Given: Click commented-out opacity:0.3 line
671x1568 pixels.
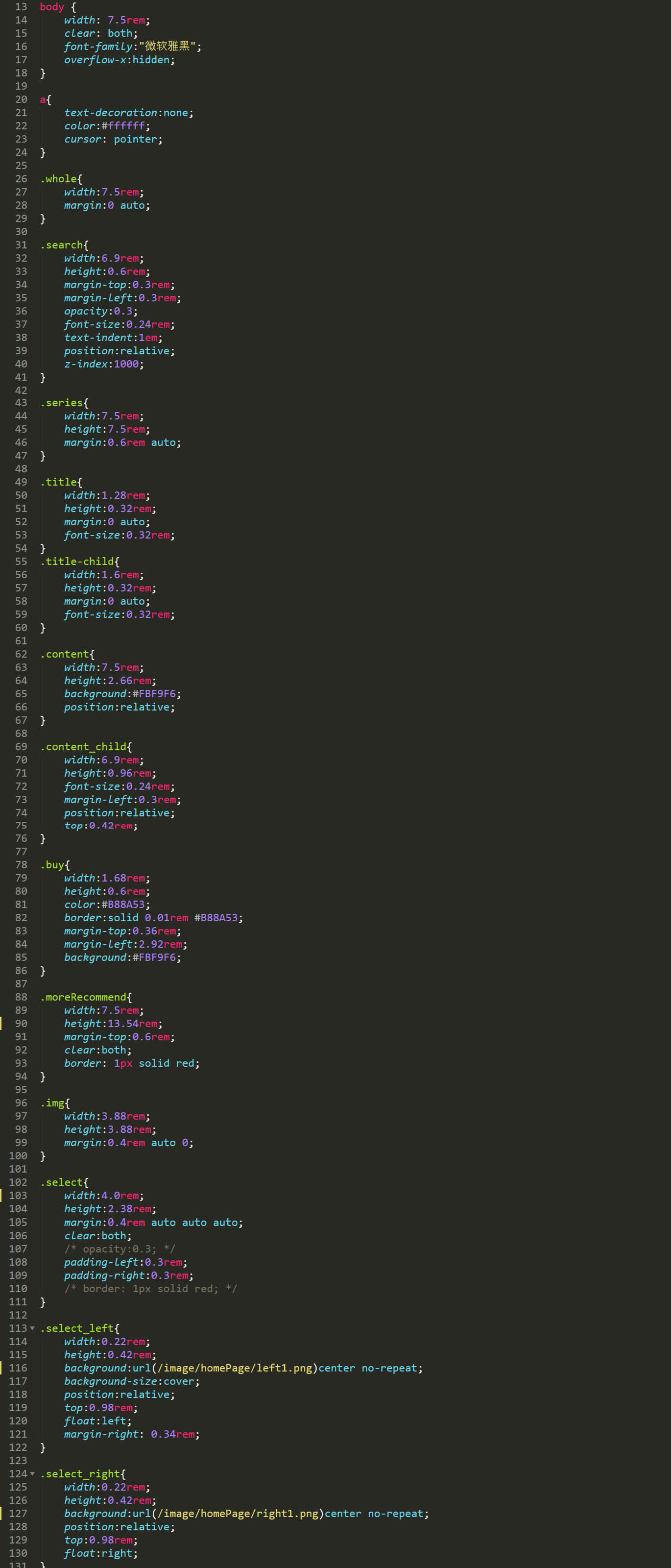Looking at the screenshot, I should click(120, 1249).
